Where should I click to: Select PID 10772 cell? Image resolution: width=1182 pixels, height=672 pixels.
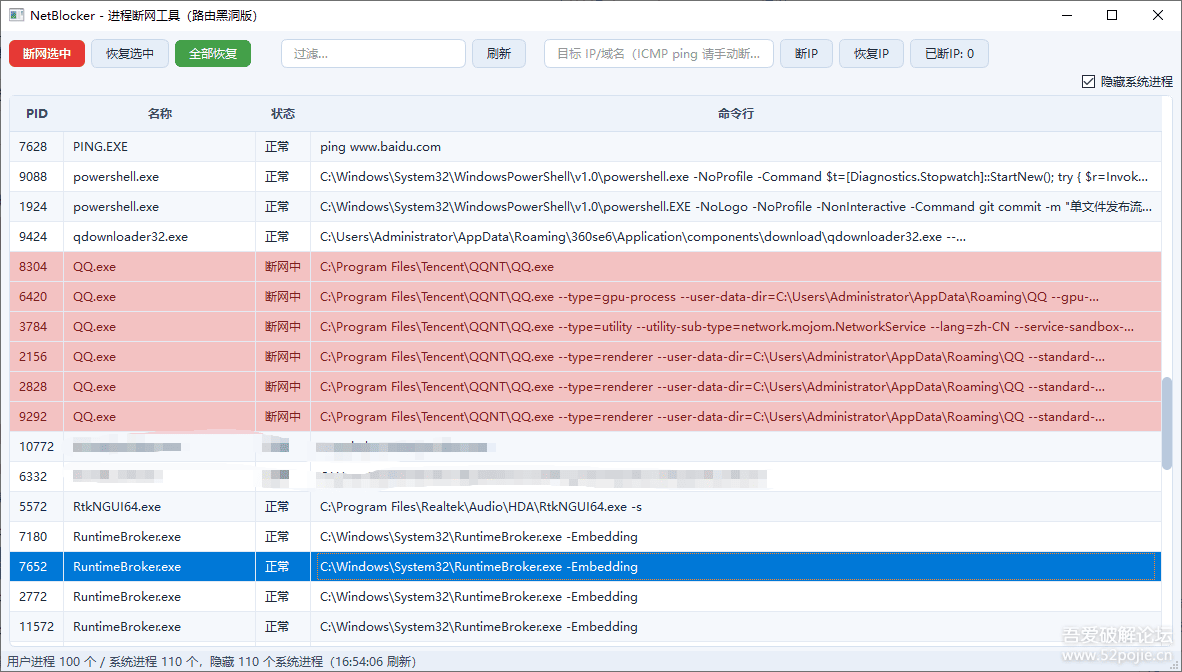(x=37, y=446)
